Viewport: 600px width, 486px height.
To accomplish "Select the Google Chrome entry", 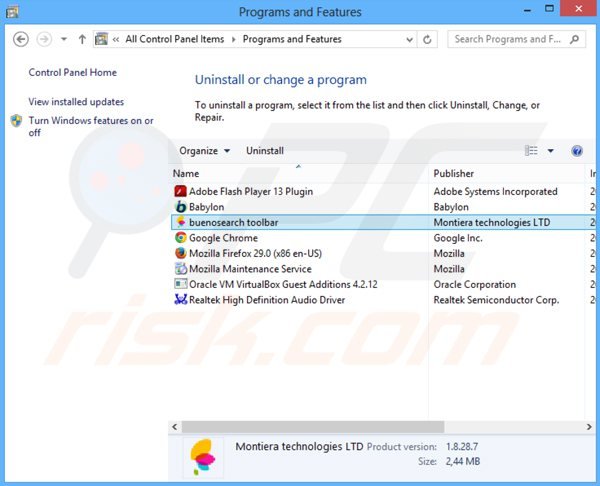I will pos(223,238).
